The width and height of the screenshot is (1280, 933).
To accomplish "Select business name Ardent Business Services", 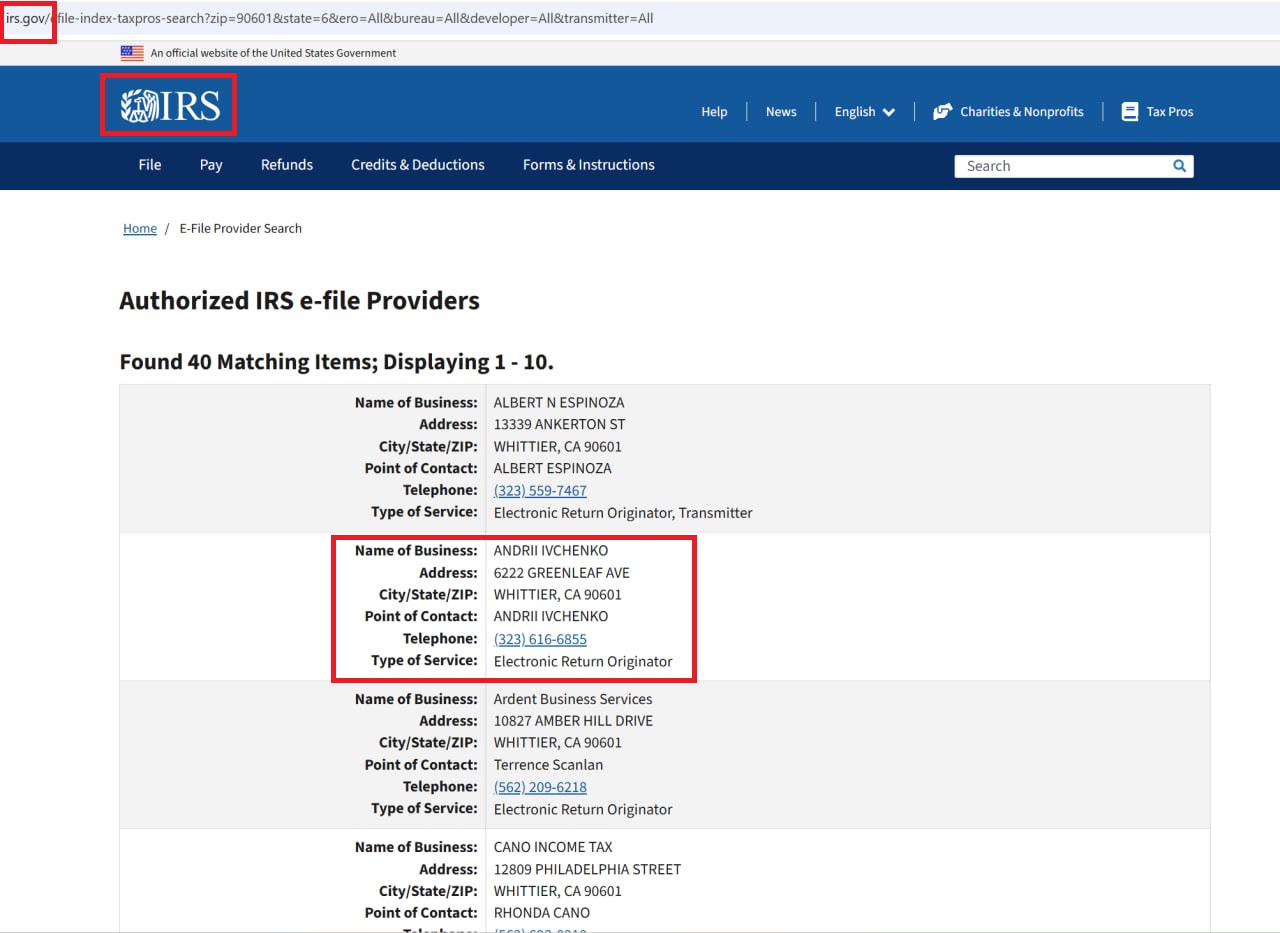I will [x=573, y=699].
